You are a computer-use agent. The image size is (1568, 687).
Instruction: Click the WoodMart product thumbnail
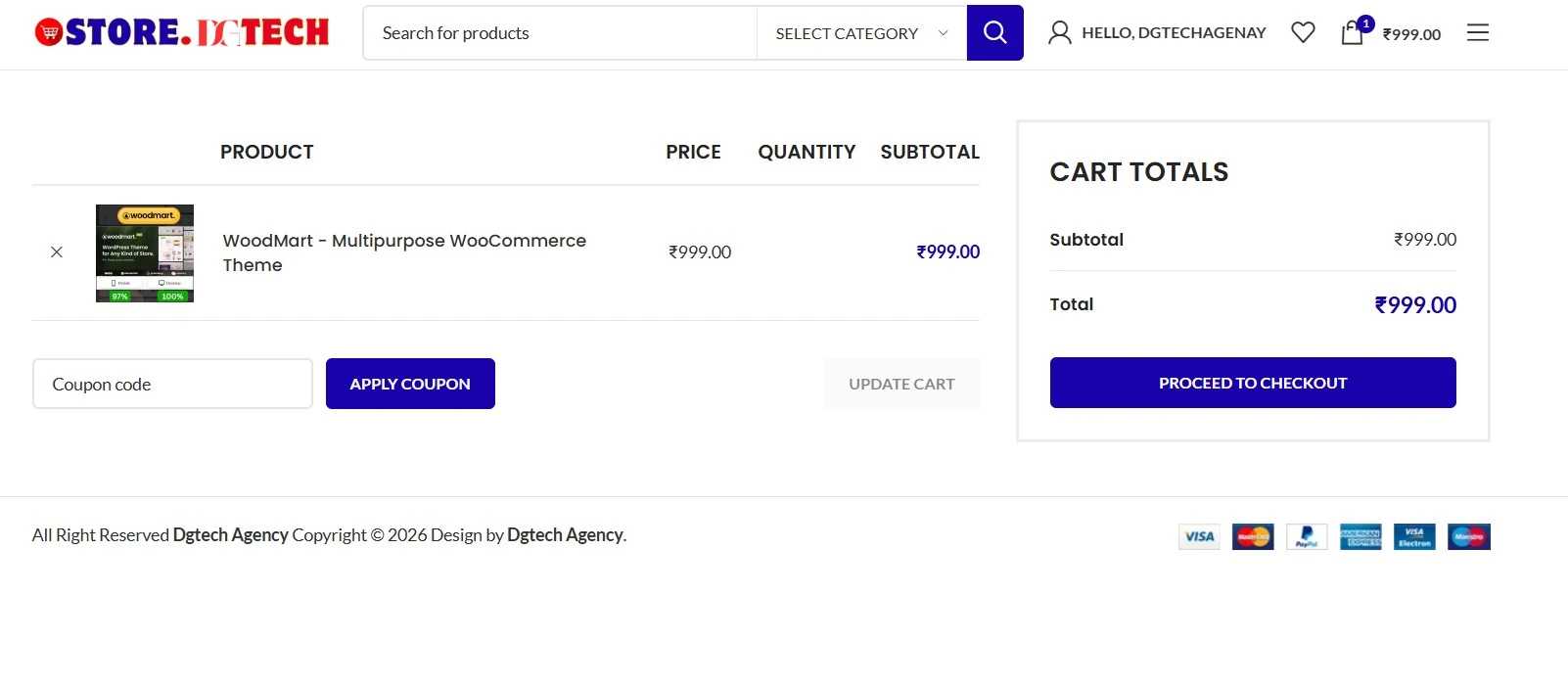145,253
